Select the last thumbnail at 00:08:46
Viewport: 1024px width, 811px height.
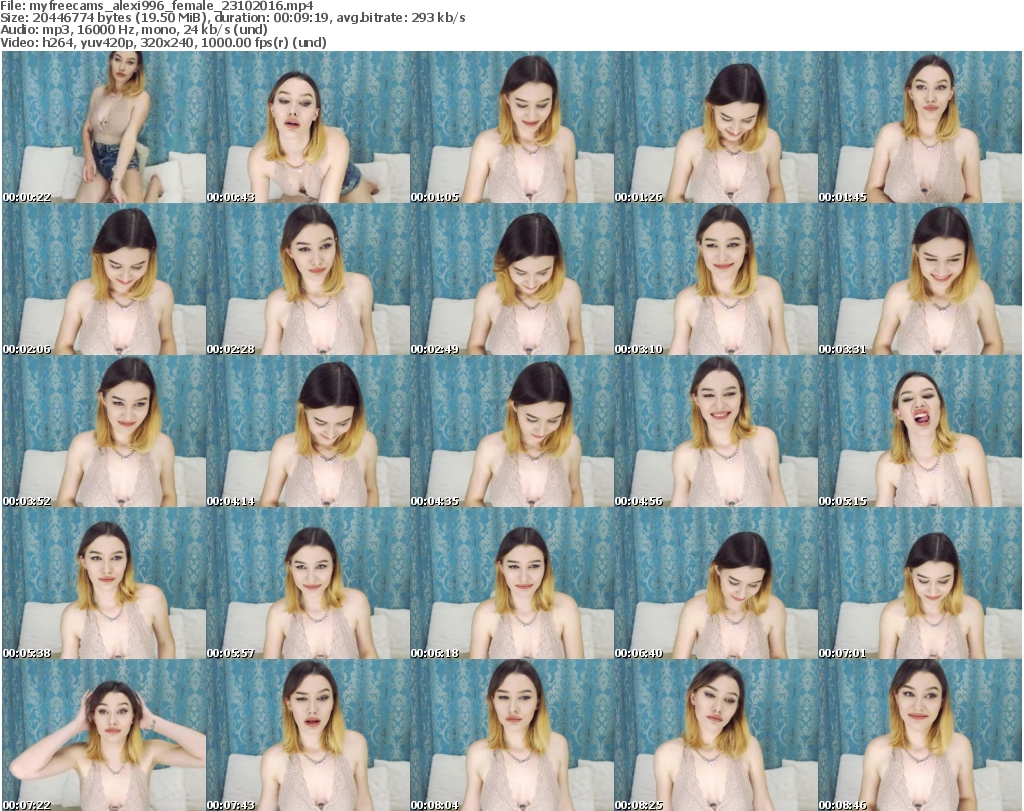pos(920,734)
